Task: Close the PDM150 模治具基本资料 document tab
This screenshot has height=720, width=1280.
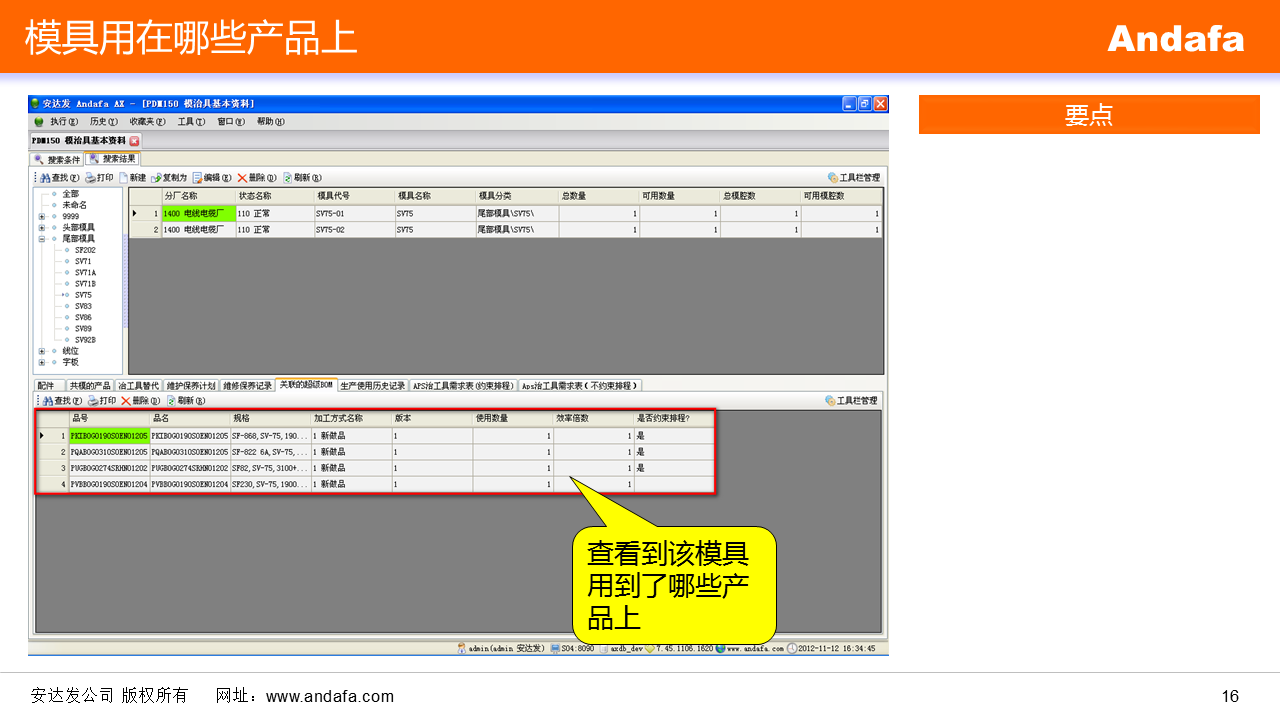Action: [x=135, y=141]
